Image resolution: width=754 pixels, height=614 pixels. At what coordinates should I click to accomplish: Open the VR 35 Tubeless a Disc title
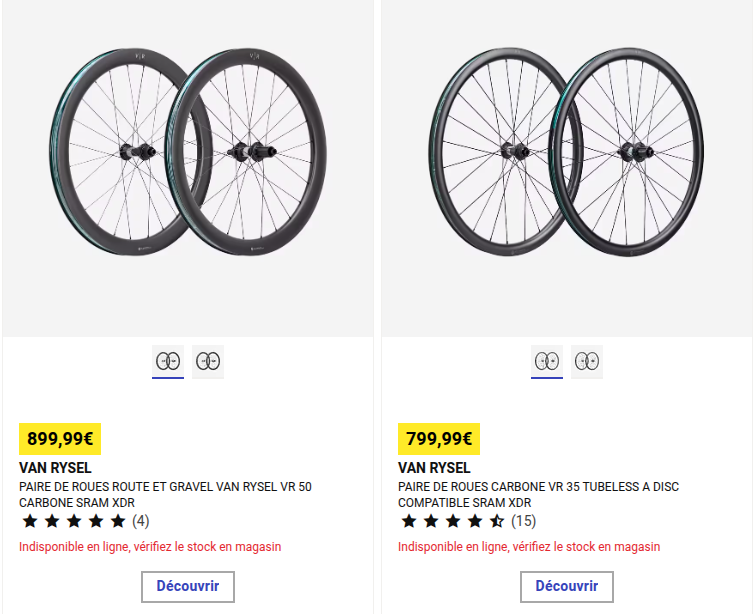[538, 495]
